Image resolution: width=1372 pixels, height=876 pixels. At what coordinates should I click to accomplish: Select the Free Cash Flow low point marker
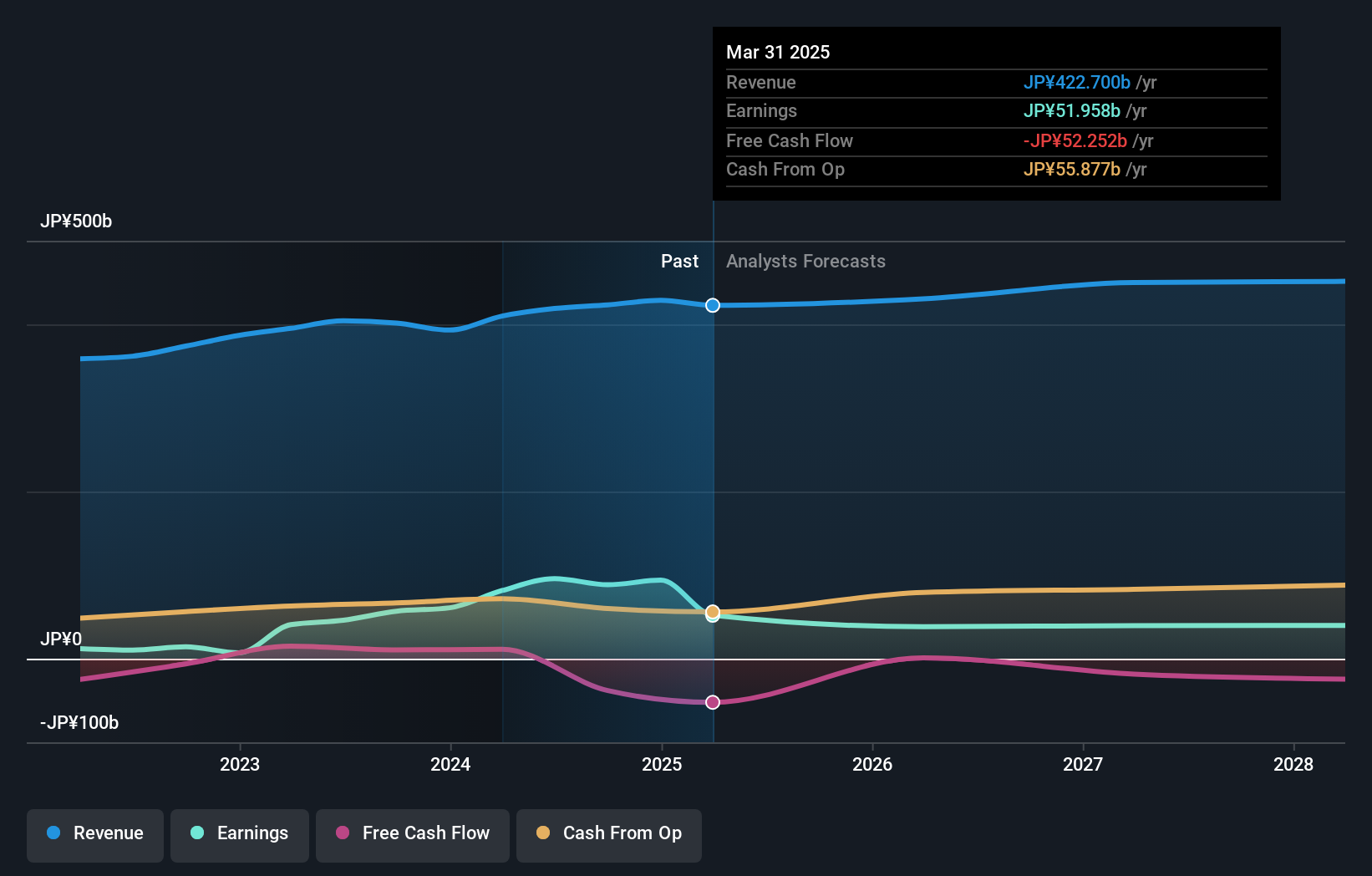pyautogui.click(x=712, y=702)
